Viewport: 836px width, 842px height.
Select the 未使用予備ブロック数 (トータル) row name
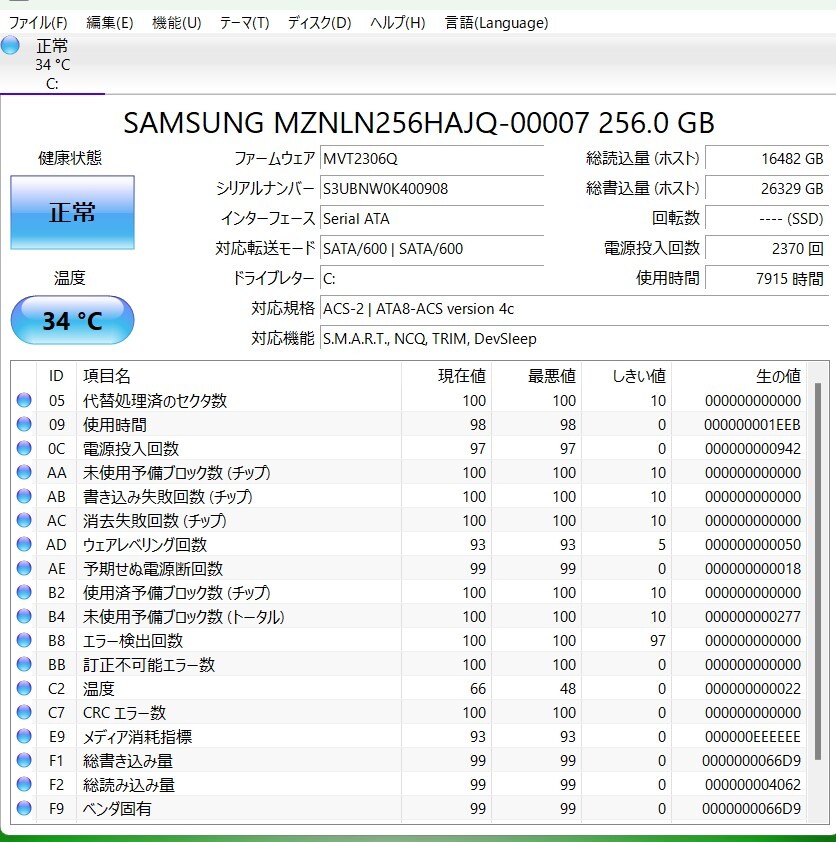[184, 616]
